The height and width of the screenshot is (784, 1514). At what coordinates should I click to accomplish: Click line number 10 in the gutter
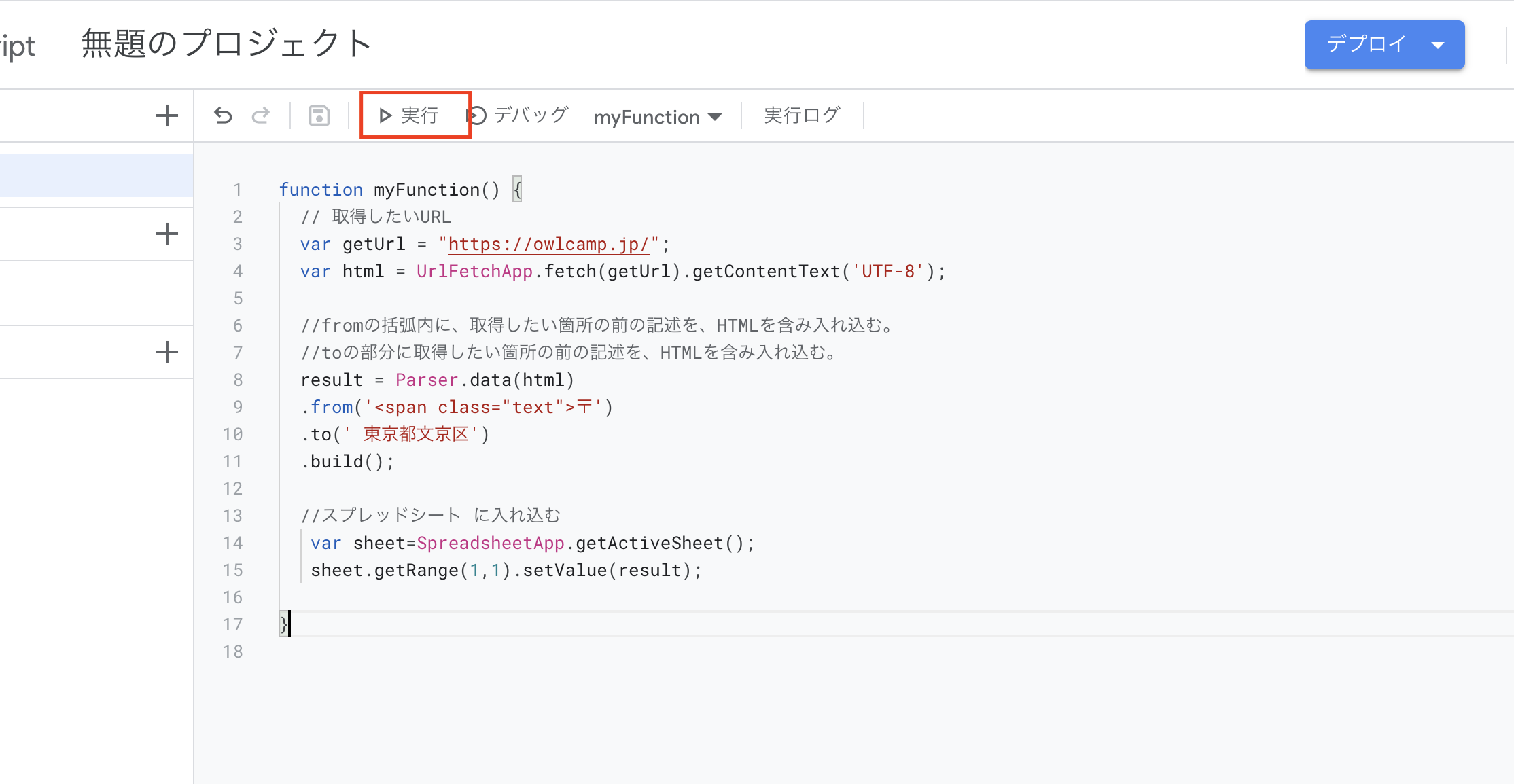tap(234, 433)
